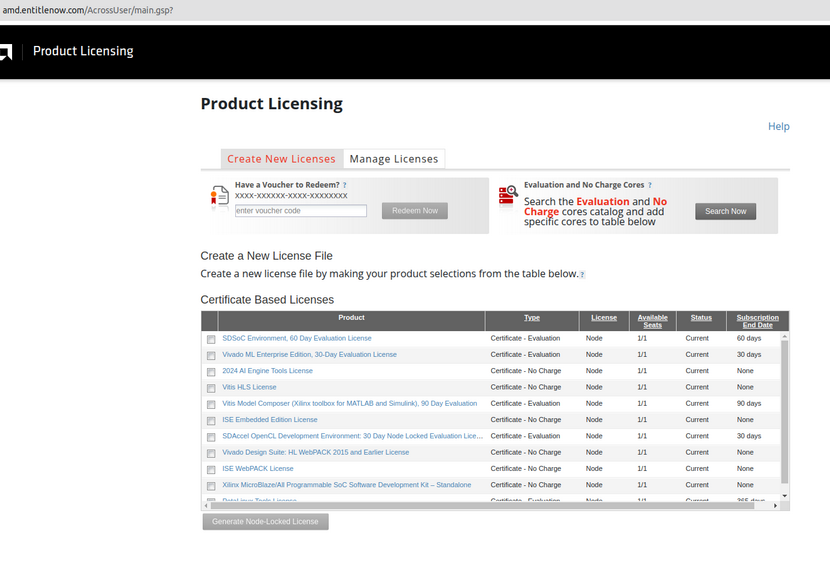This screenshot has width=830, height=566.
Task: Open 2024 AI Engine Tools License link
Action: coord(267,371)
